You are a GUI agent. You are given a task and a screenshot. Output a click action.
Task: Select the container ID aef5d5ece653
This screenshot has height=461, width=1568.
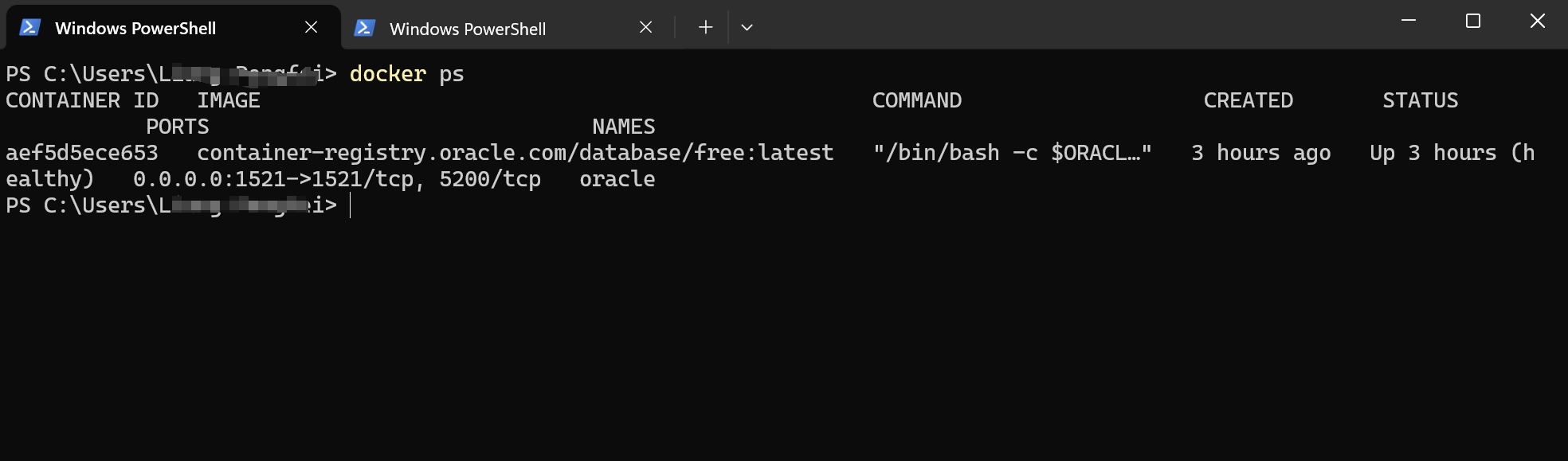point(82,152)
